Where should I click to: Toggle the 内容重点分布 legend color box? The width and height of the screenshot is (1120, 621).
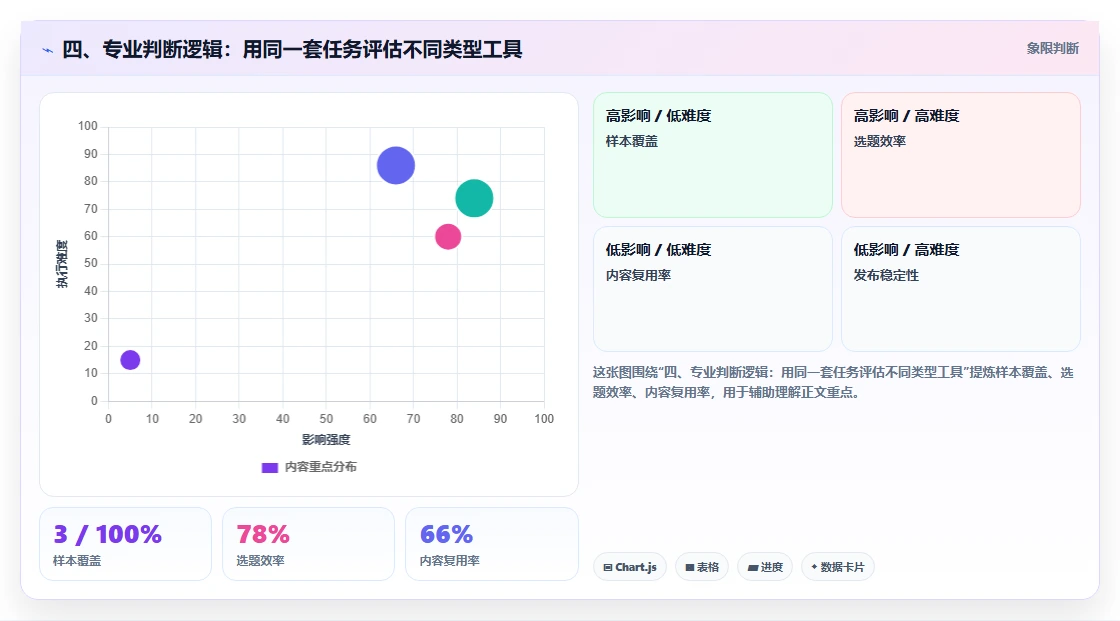pyautogui.click(x=269, y=467)
